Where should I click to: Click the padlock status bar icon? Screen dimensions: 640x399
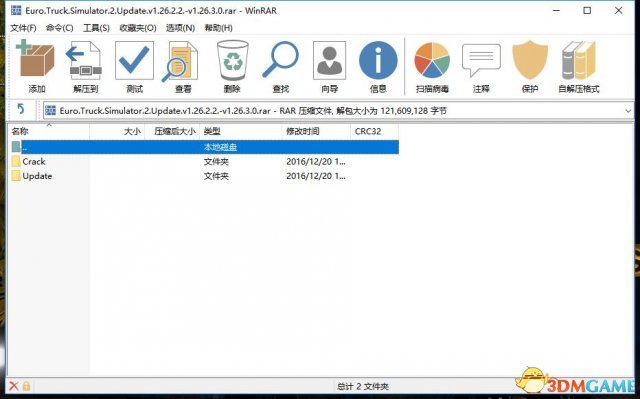pos(27,386)
